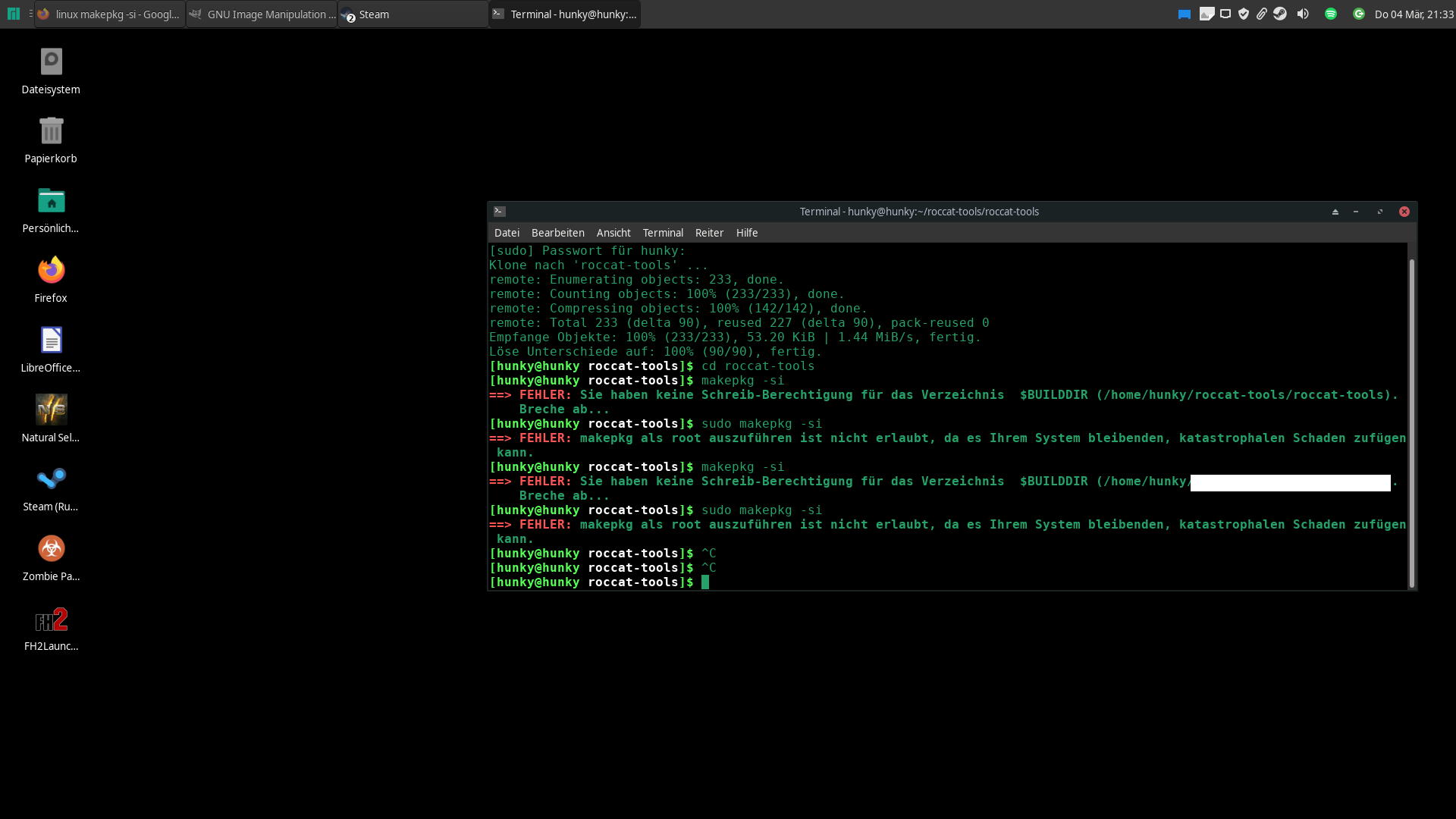
Task: Click the green logout tray icon
Action: 1359,14
